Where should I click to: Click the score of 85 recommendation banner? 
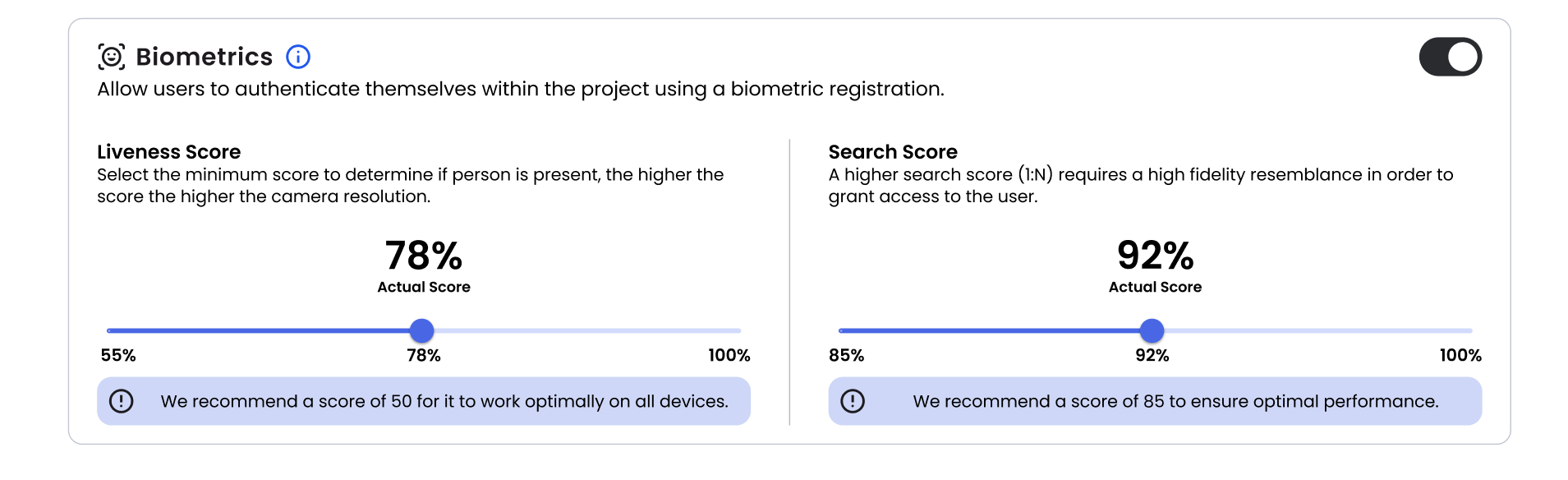point(1175,401)
